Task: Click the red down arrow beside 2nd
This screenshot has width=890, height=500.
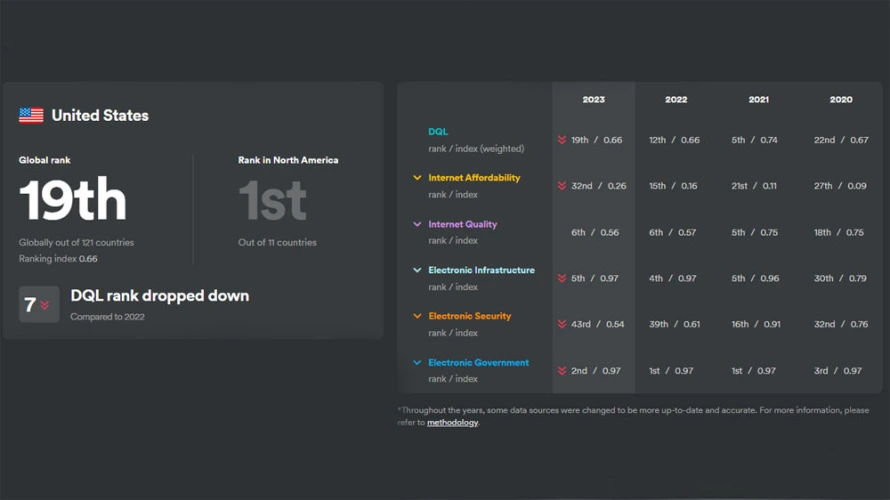Action: (x=562, y=371)
